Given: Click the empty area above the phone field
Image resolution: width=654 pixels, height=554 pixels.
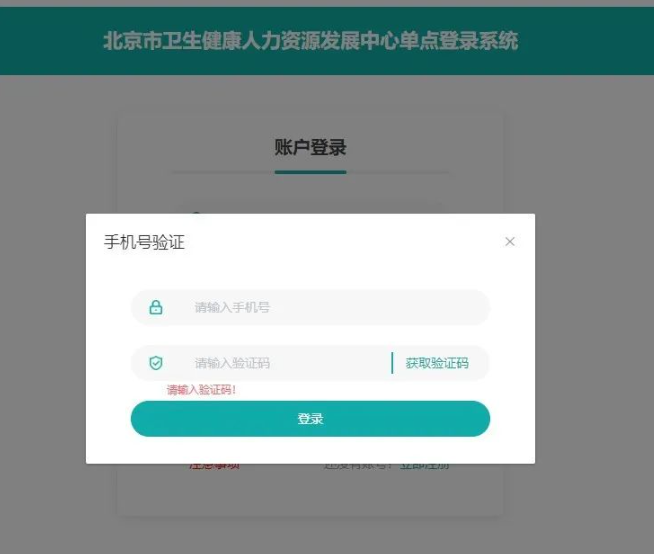Looking at the screenshot, I should click(x=310, y=271).
